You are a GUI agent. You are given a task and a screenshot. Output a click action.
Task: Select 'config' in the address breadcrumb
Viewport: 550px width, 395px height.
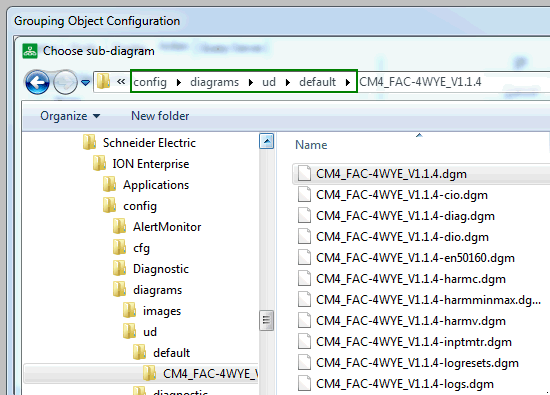point(150,82)
